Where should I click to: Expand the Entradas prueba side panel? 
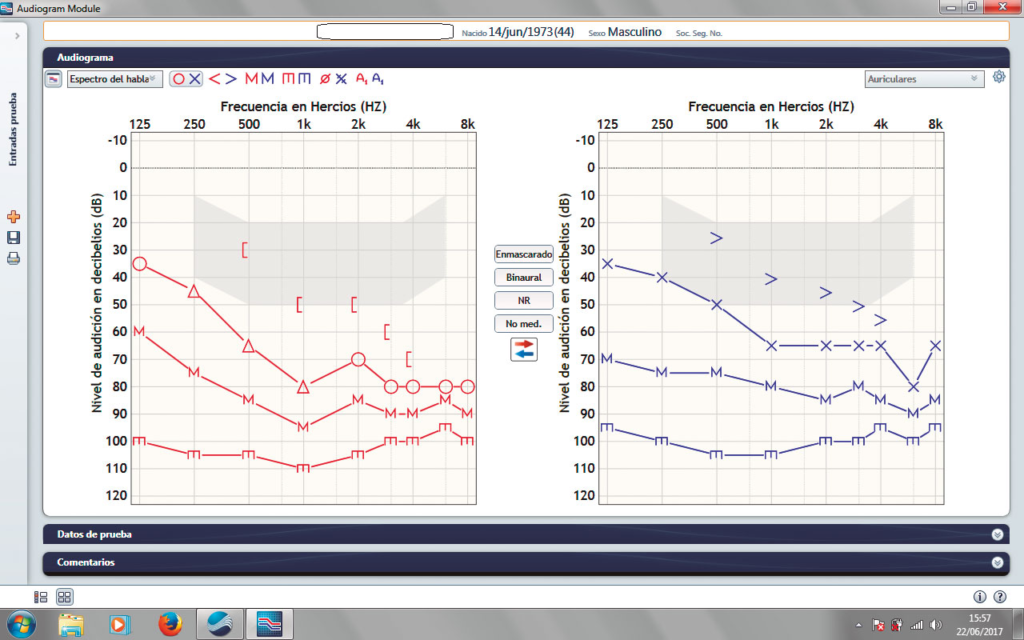click(17, 35)
